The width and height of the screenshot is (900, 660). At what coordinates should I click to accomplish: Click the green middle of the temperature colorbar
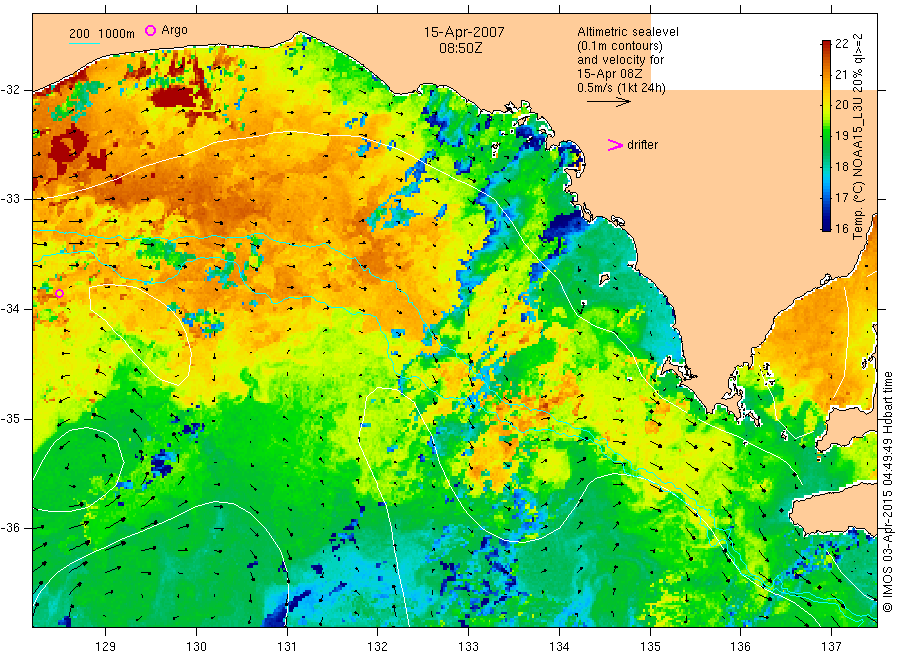coord(826,135)
